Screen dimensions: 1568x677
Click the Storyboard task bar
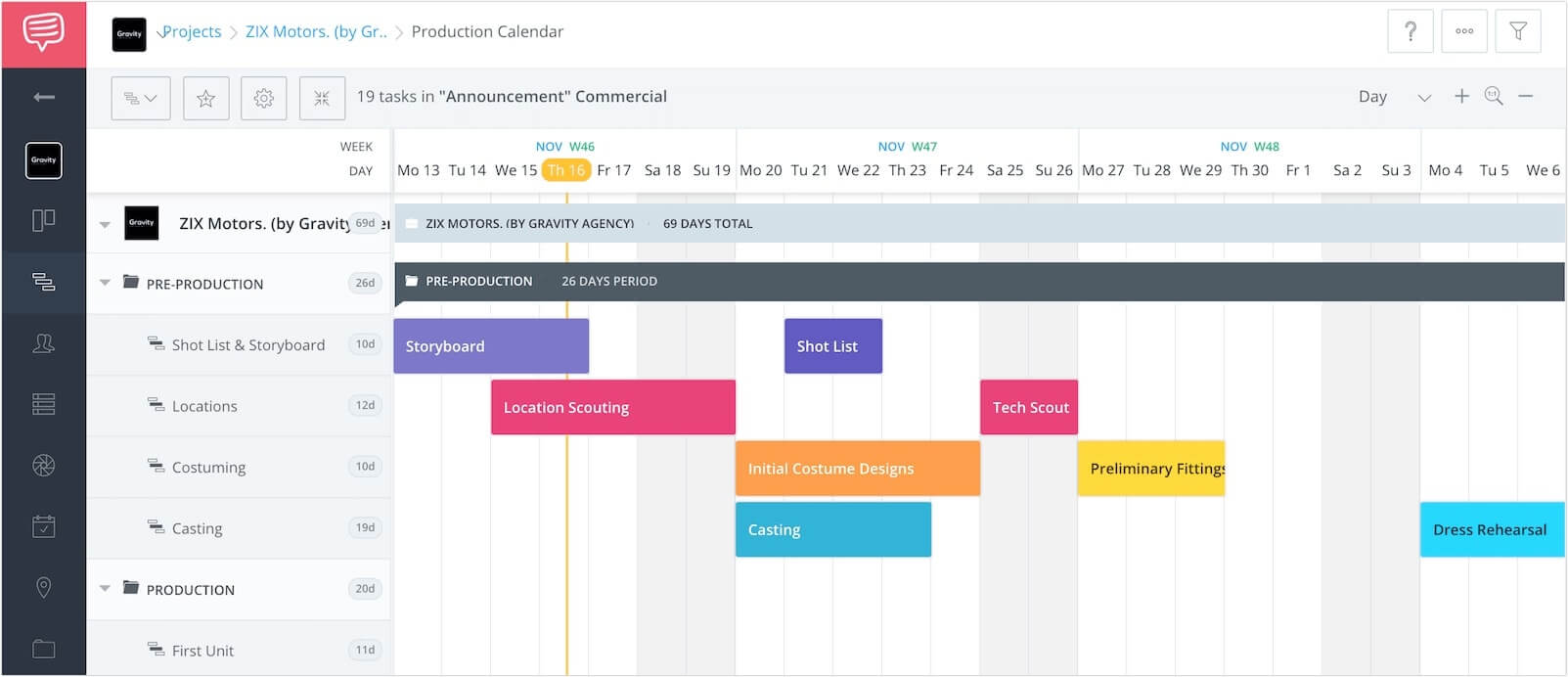click(x=491, y=346)
